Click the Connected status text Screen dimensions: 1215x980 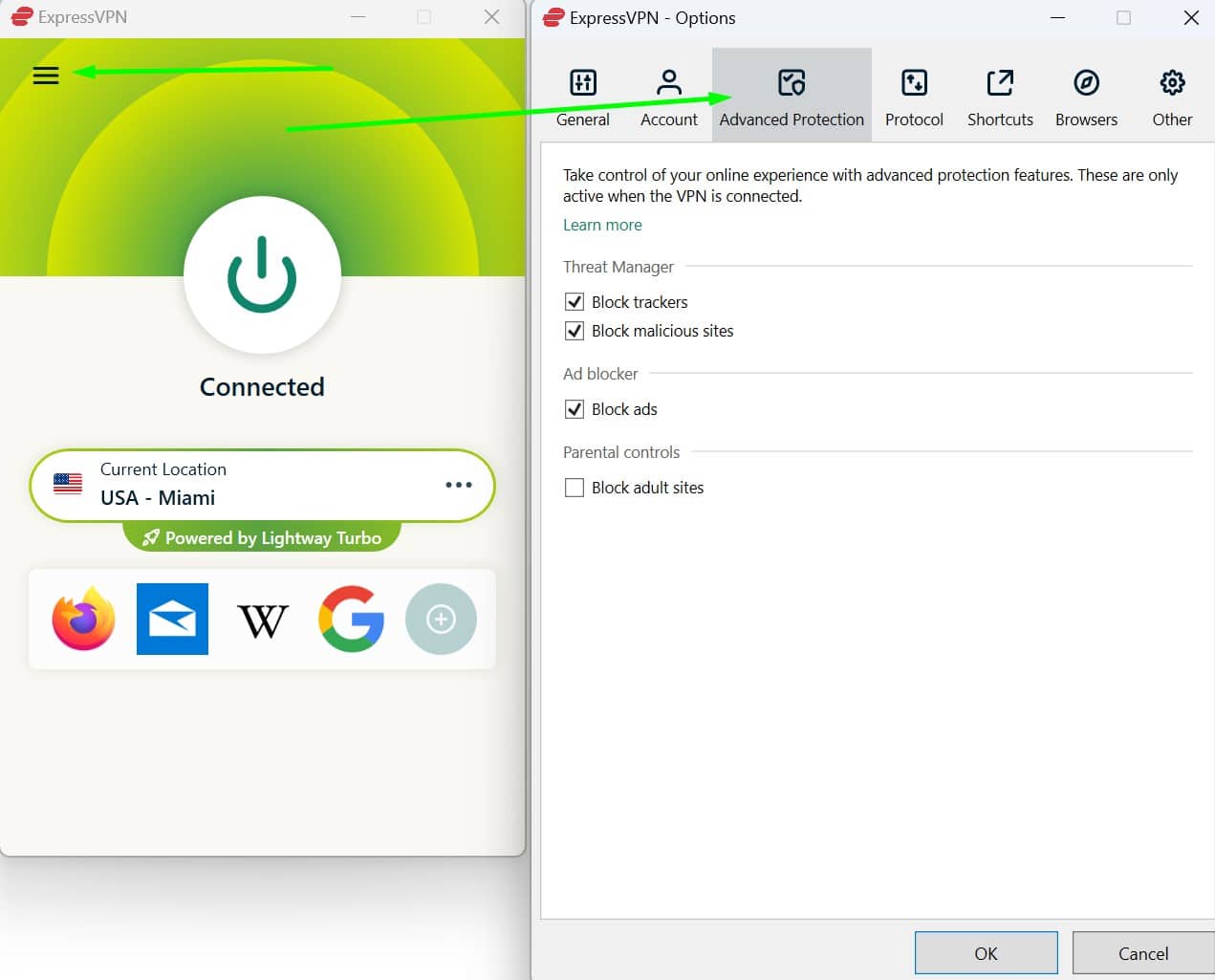(x=262, y=386)
